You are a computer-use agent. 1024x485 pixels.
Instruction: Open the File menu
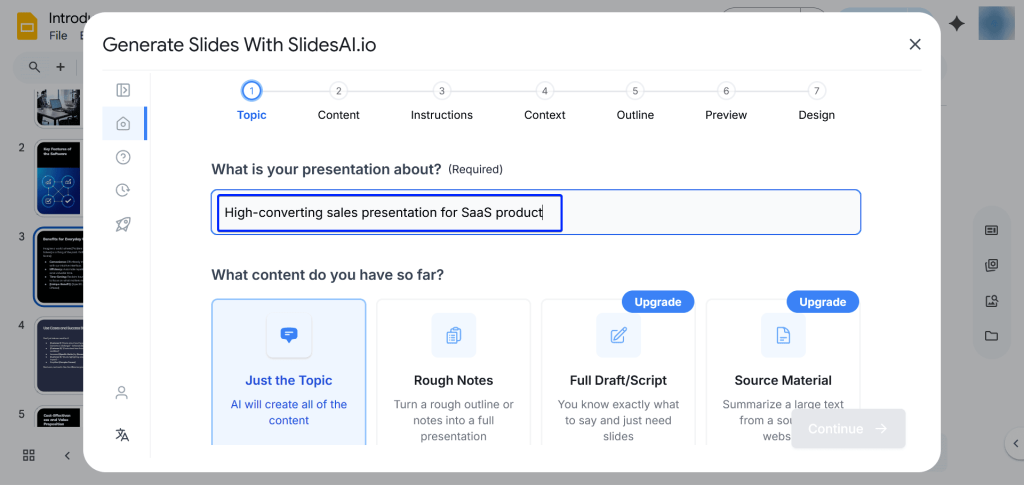58,36
